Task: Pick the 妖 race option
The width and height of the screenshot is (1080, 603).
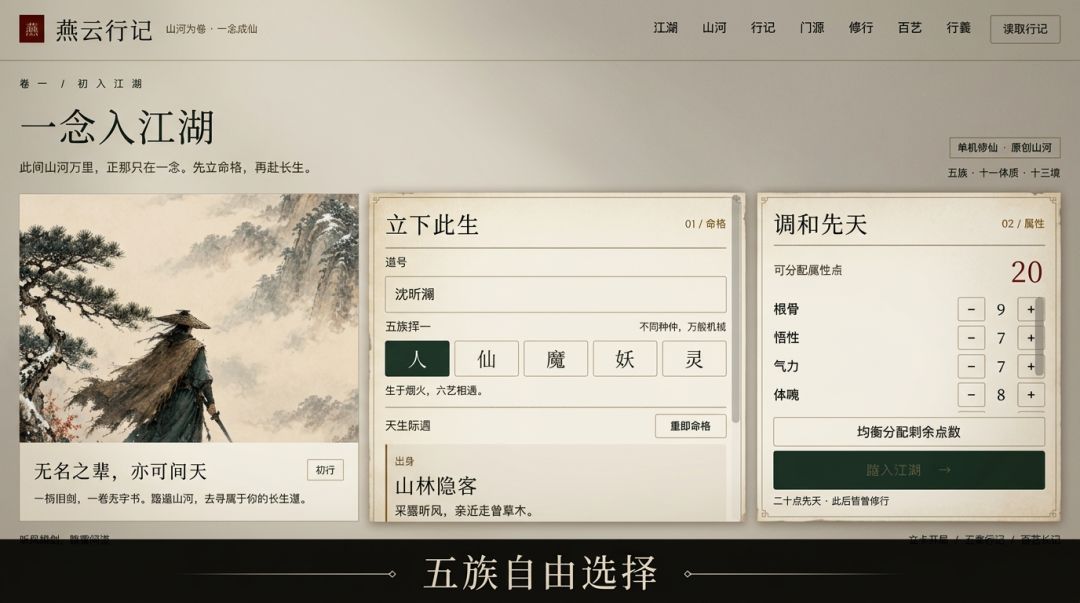Action: (625, 358)
